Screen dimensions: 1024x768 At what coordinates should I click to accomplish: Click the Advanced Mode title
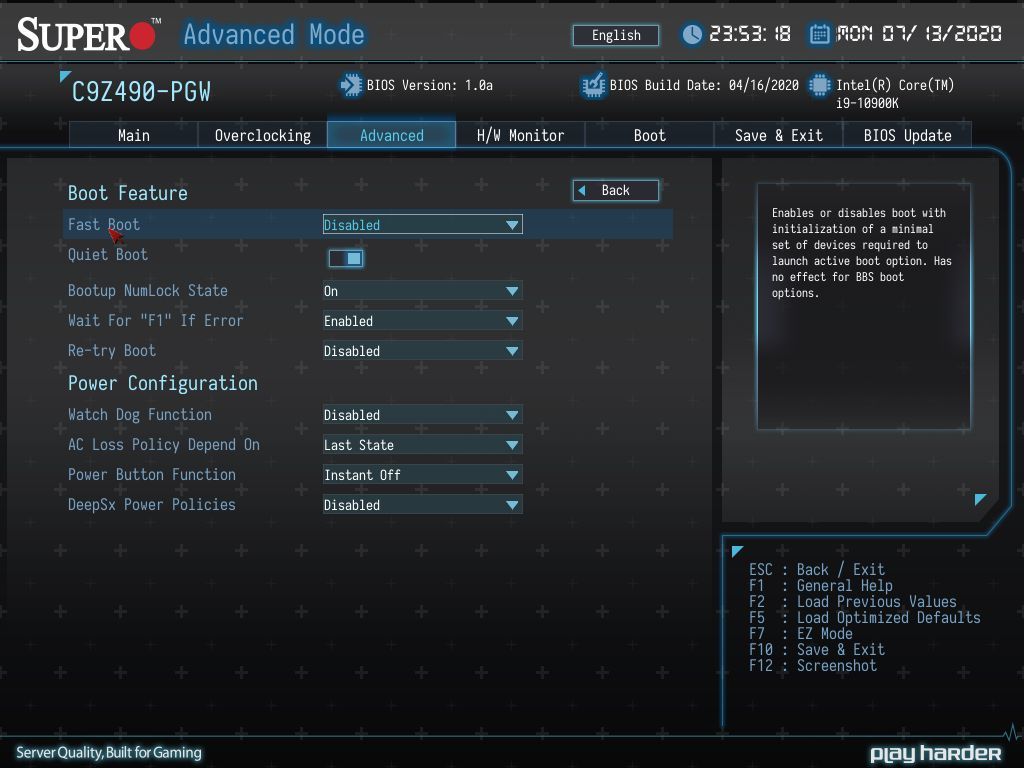click(x=274, y=34)
